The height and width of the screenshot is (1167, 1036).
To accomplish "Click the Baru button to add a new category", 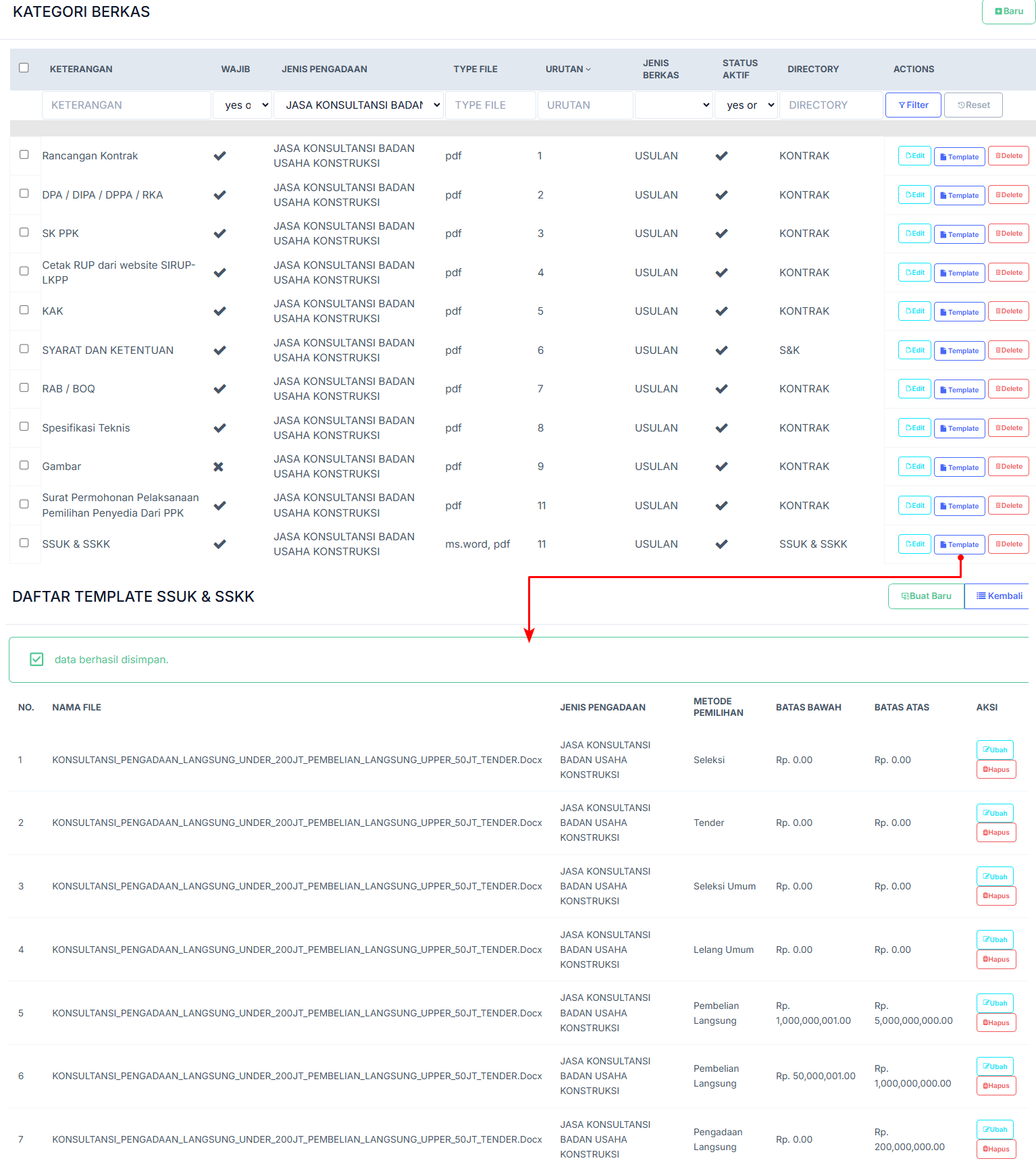I will click(1008, 11).
